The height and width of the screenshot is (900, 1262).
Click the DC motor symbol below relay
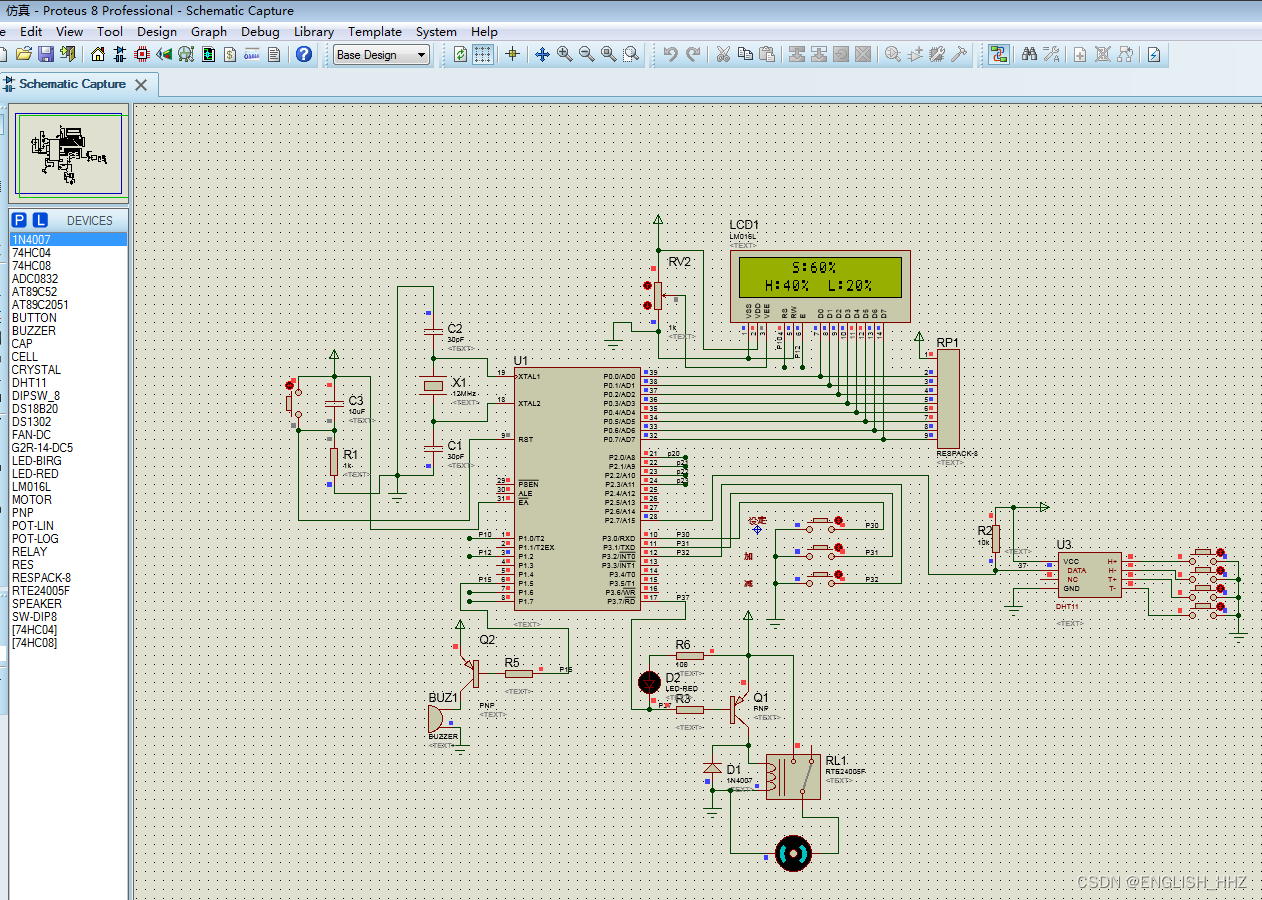794,853
